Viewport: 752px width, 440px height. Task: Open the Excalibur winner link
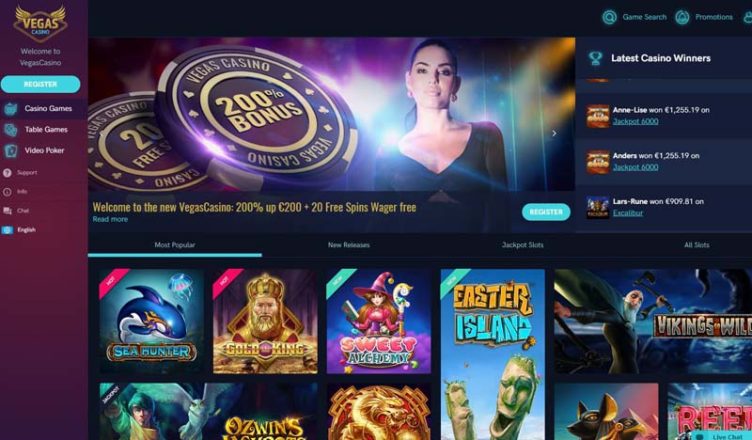click(628, 213)
